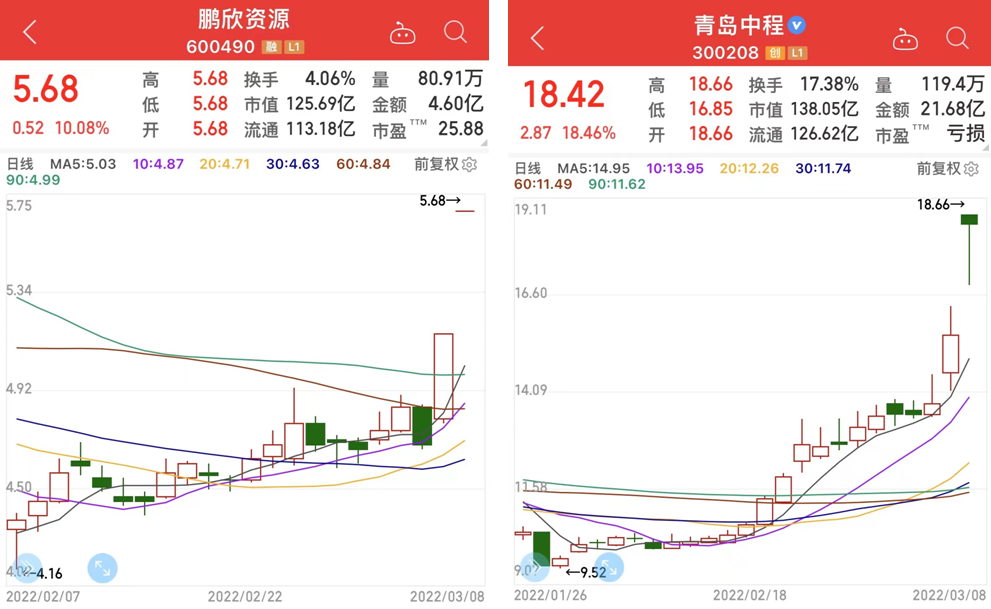The height and width of the screenshot is (609, 991).
Task: Tap the green 90:4.99 moving average label
Action: point(33,180)
